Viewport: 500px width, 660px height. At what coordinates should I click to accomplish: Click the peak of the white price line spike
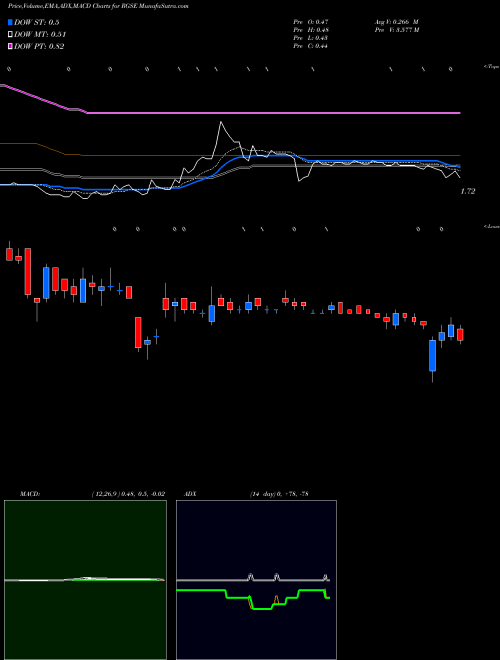221,122
